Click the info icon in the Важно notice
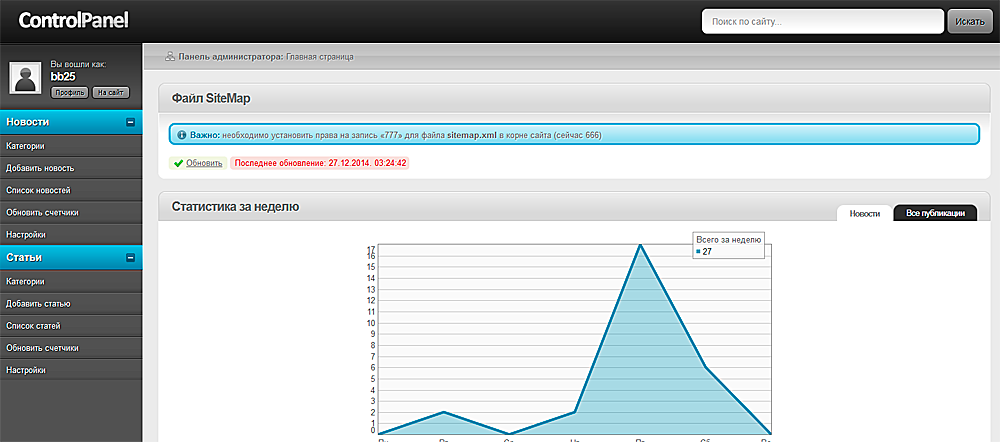The width and height of the screenshot is (1000, 442). click(x=181, y=135)
